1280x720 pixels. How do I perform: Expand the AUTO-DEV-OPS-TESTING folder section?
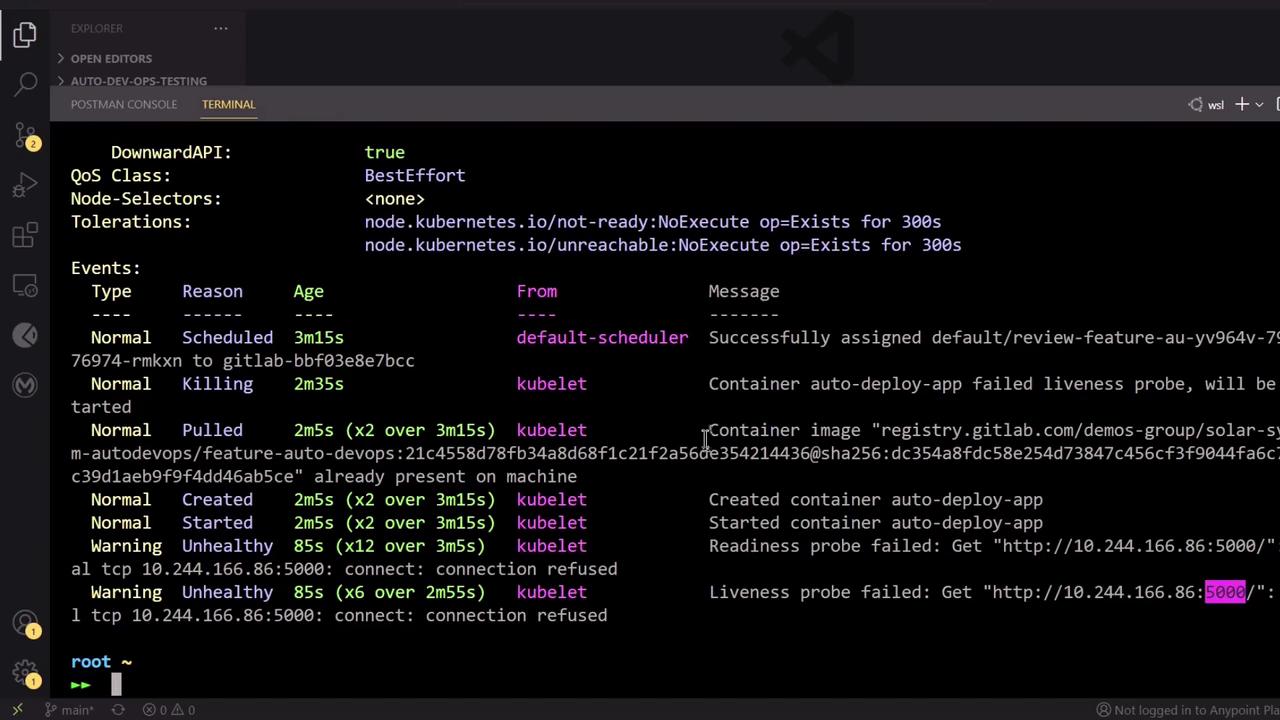[x=132, y=81]
